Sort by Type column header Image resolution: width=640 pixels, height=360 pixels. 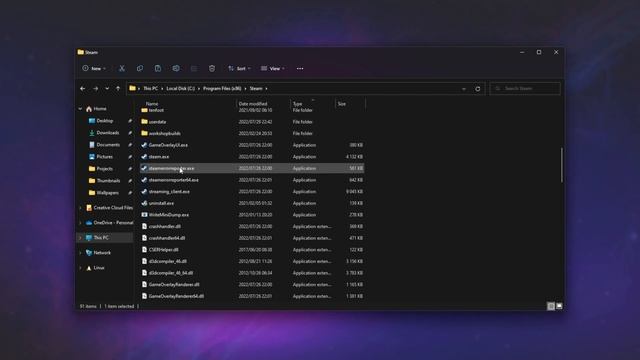(x=298, y=104)
